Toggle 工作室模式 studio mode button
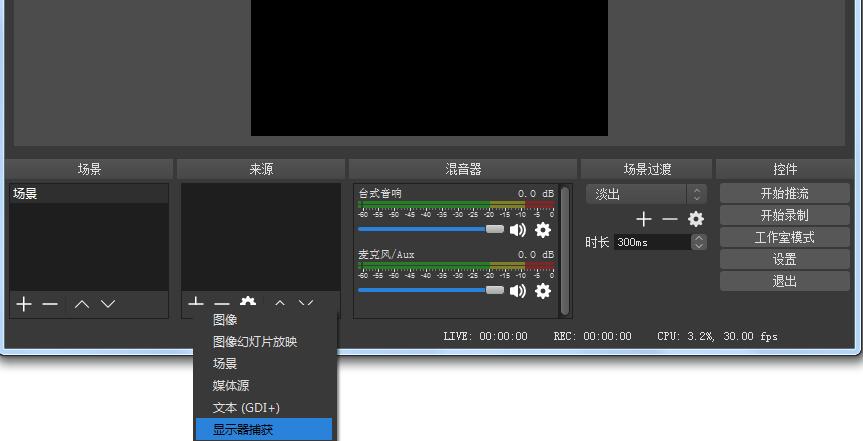 [x=784, y=237]
